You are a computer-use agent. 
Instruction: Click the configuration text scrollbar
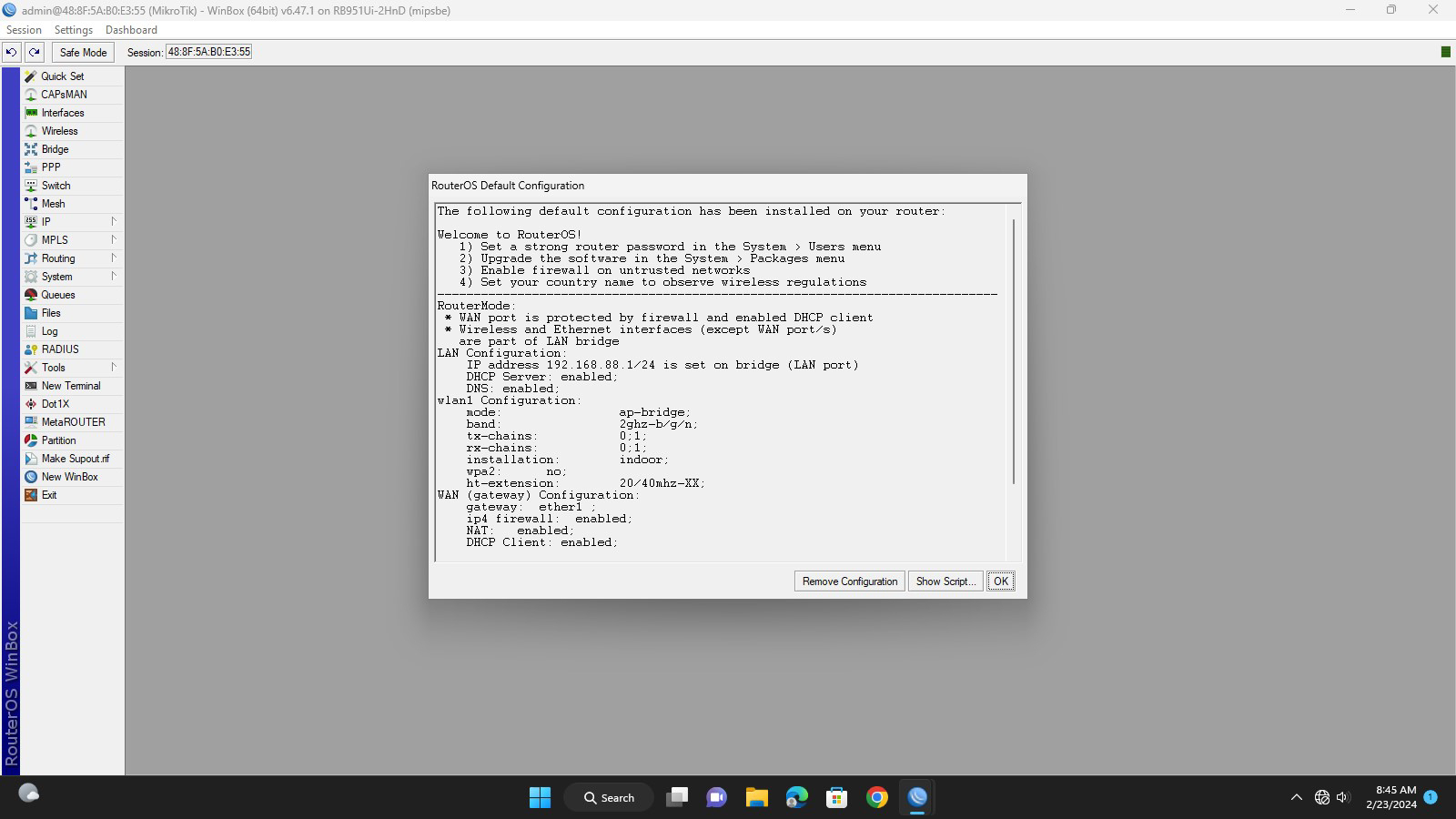point(1013,351)
